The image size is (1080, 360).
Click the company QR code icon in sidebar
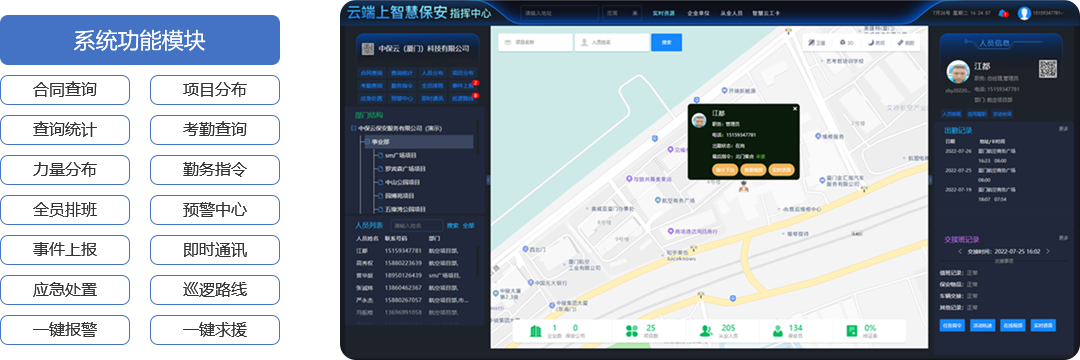[367, 49]
